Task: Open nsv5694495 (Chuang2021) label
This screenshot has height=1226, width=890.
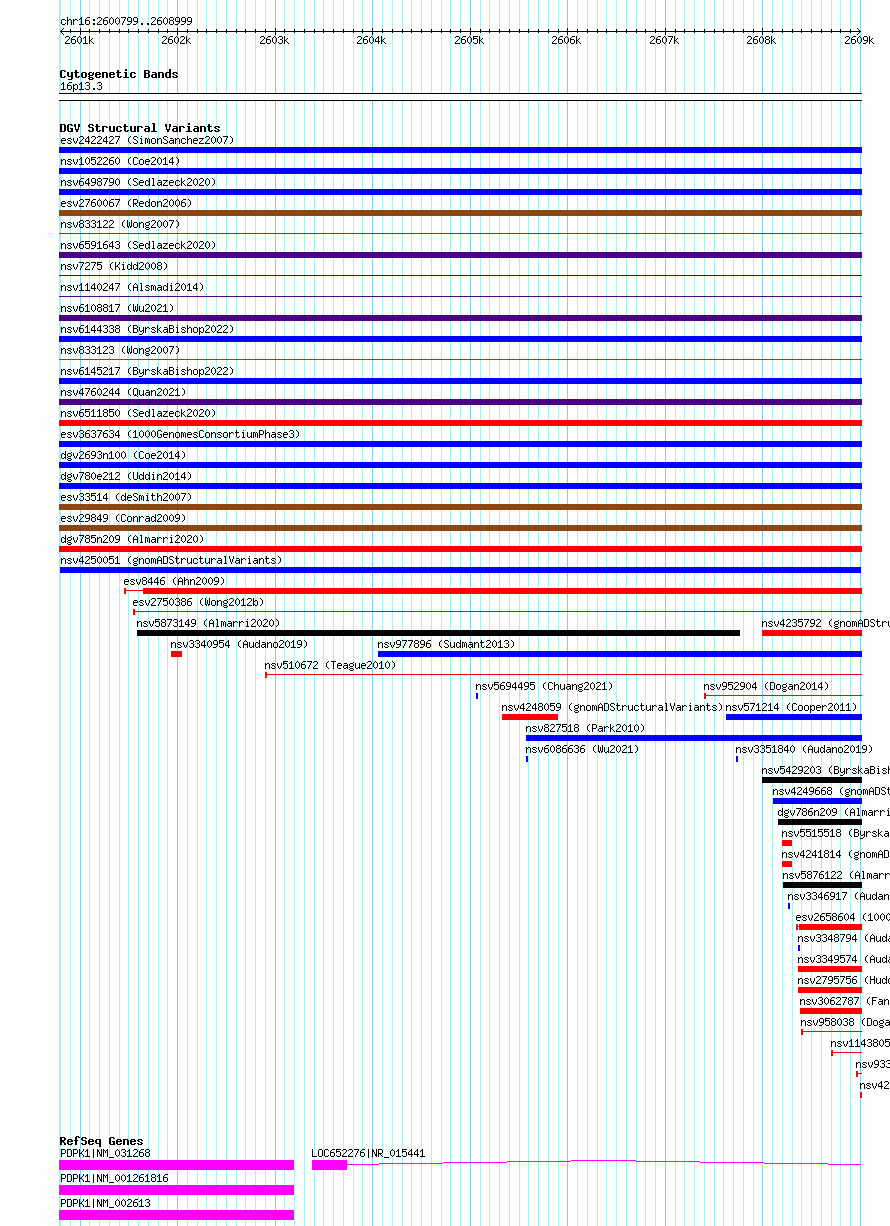Action: click(x=545, y=686)
